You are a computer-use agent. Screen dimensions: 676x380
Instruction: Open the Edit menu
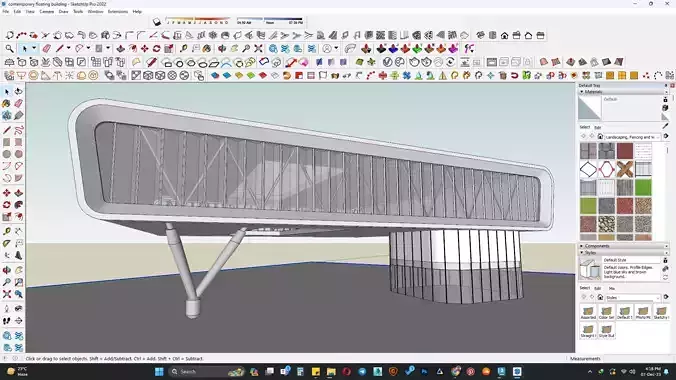tap(17, 12)
